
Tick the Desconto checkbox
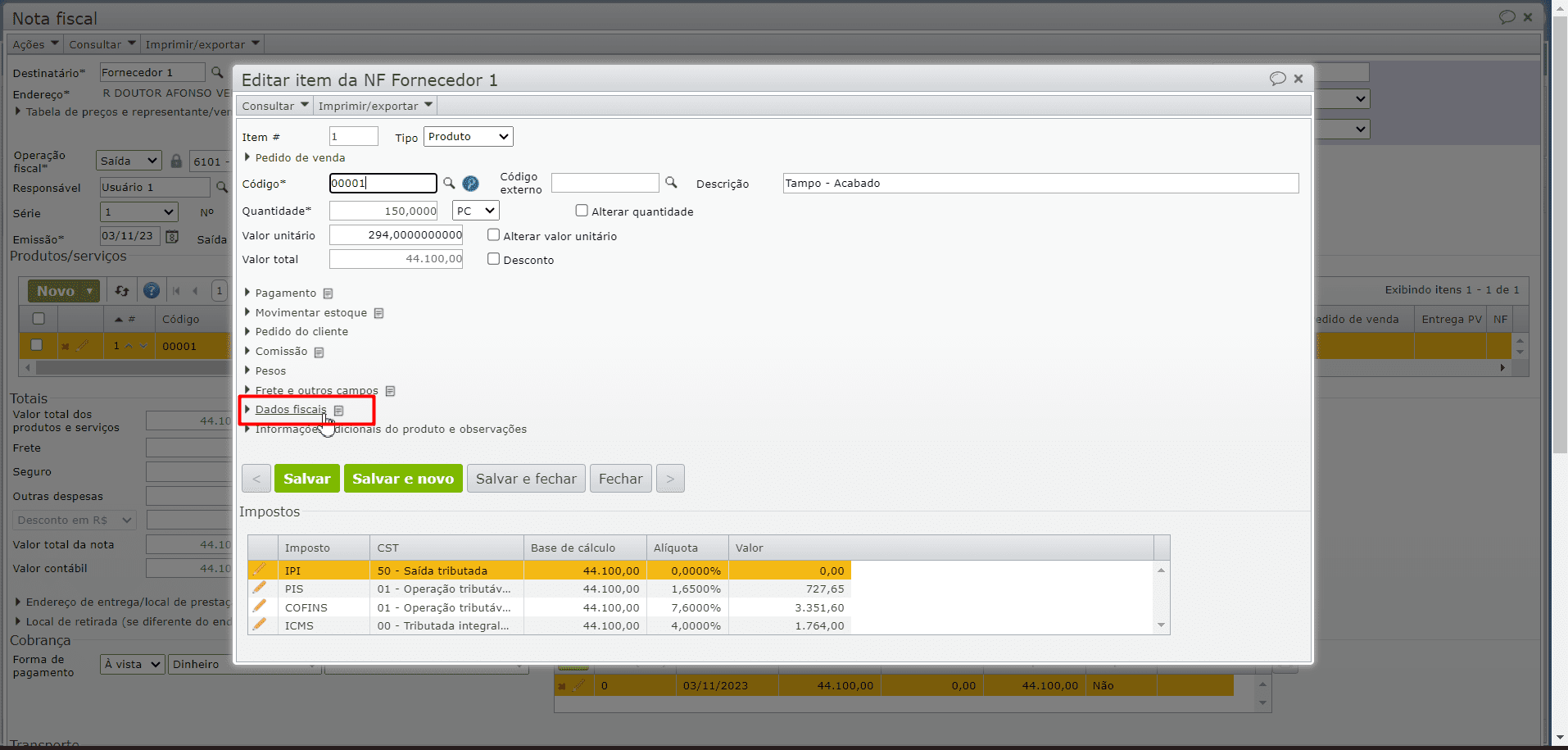(493, 258)
